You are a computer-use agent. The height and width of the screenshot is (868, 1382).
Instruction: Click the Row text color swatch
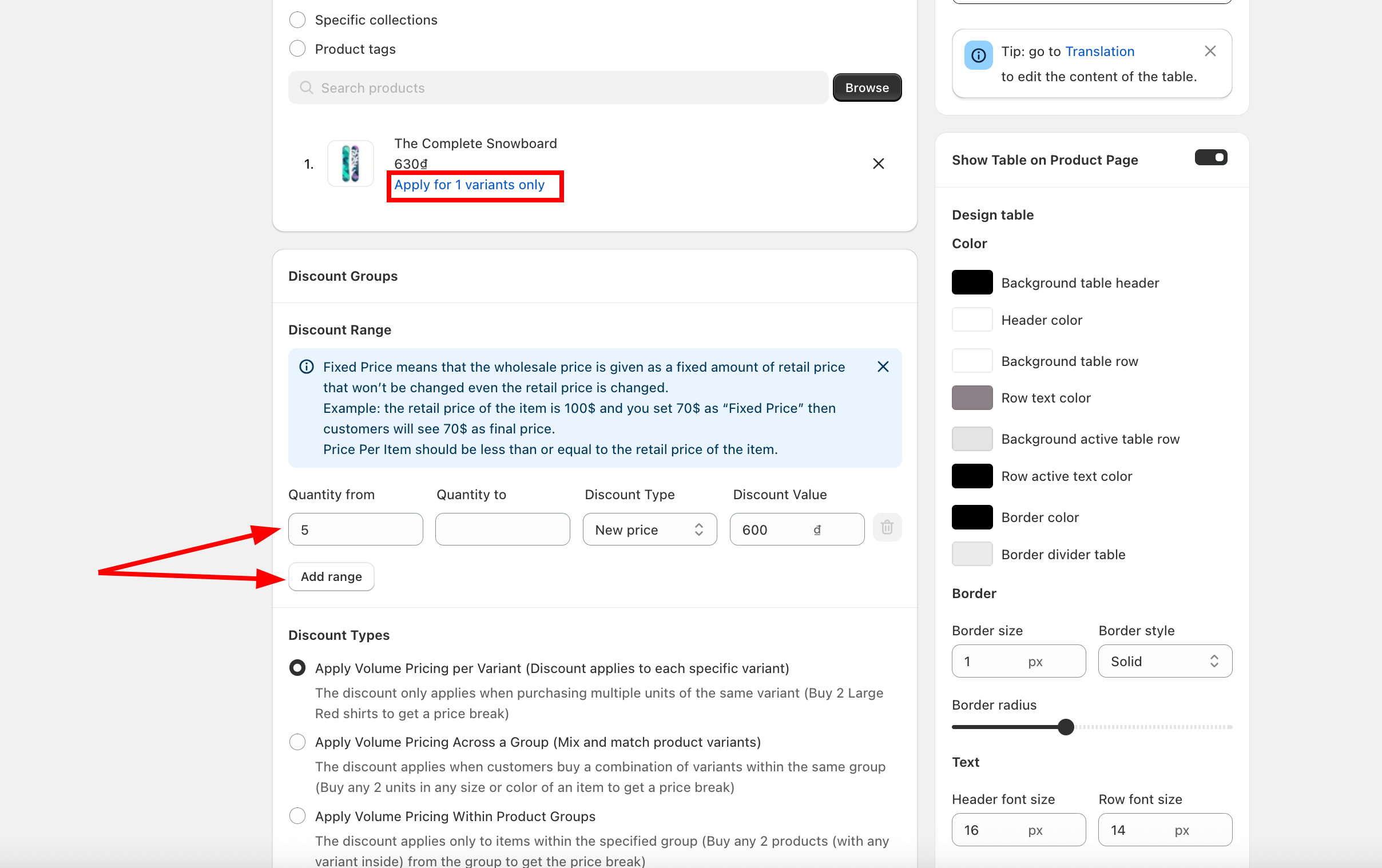pos(972,398)
